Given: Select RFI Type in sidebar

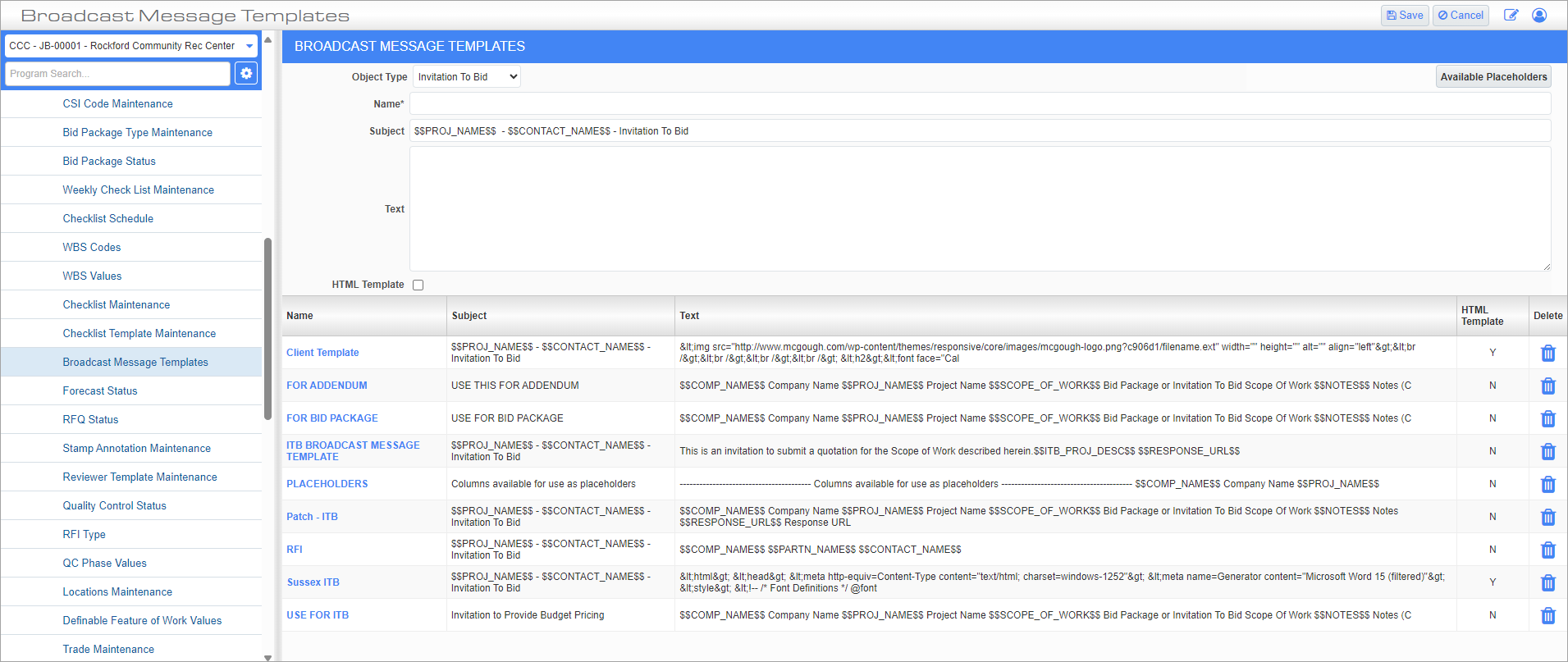Looking at the screenshot, I should pos(84,535).
